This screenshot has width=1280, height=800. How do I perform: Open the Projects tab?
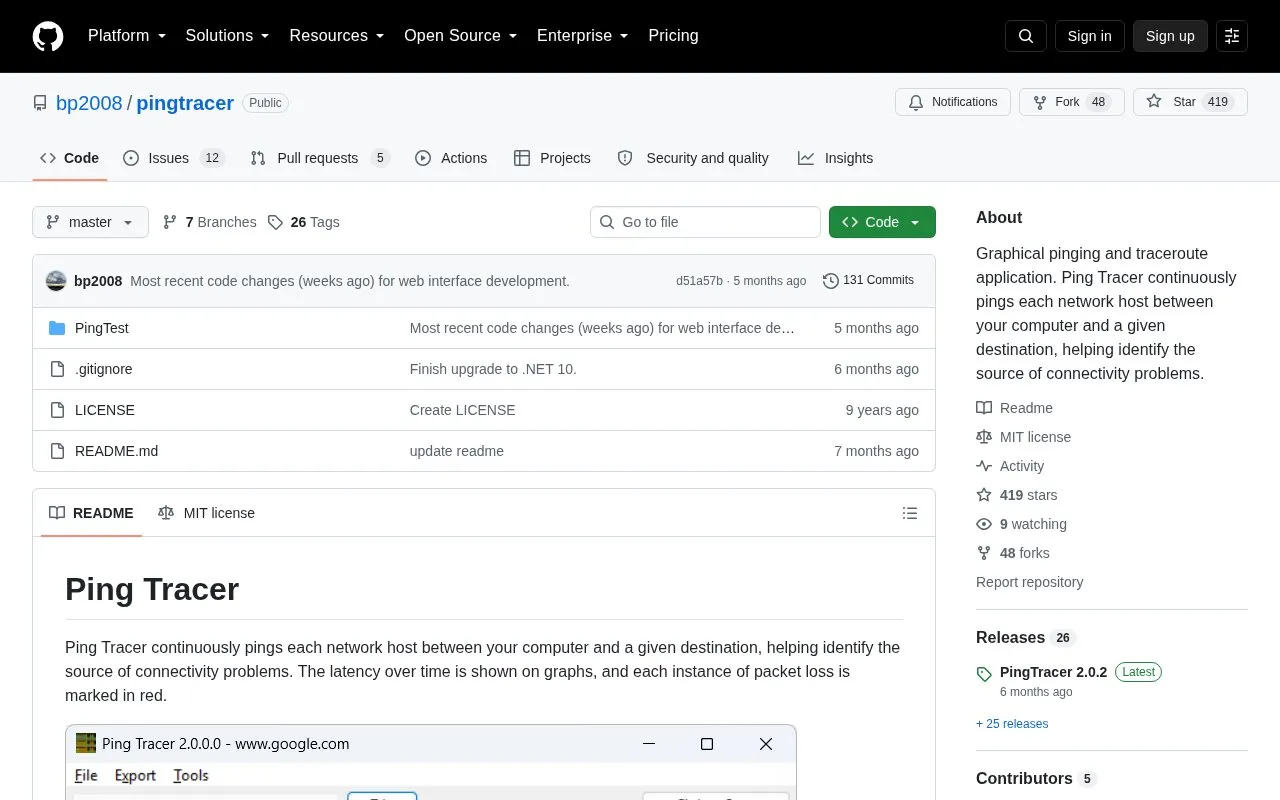(x=552, y=158)
